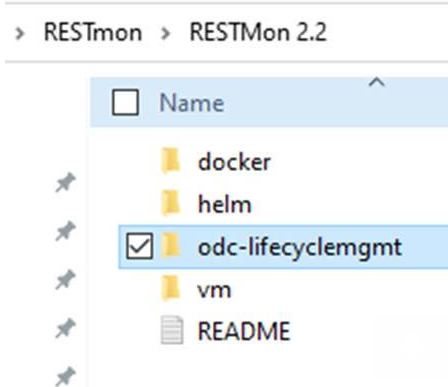Toggle the select-all checkbox next to Name

125,102
